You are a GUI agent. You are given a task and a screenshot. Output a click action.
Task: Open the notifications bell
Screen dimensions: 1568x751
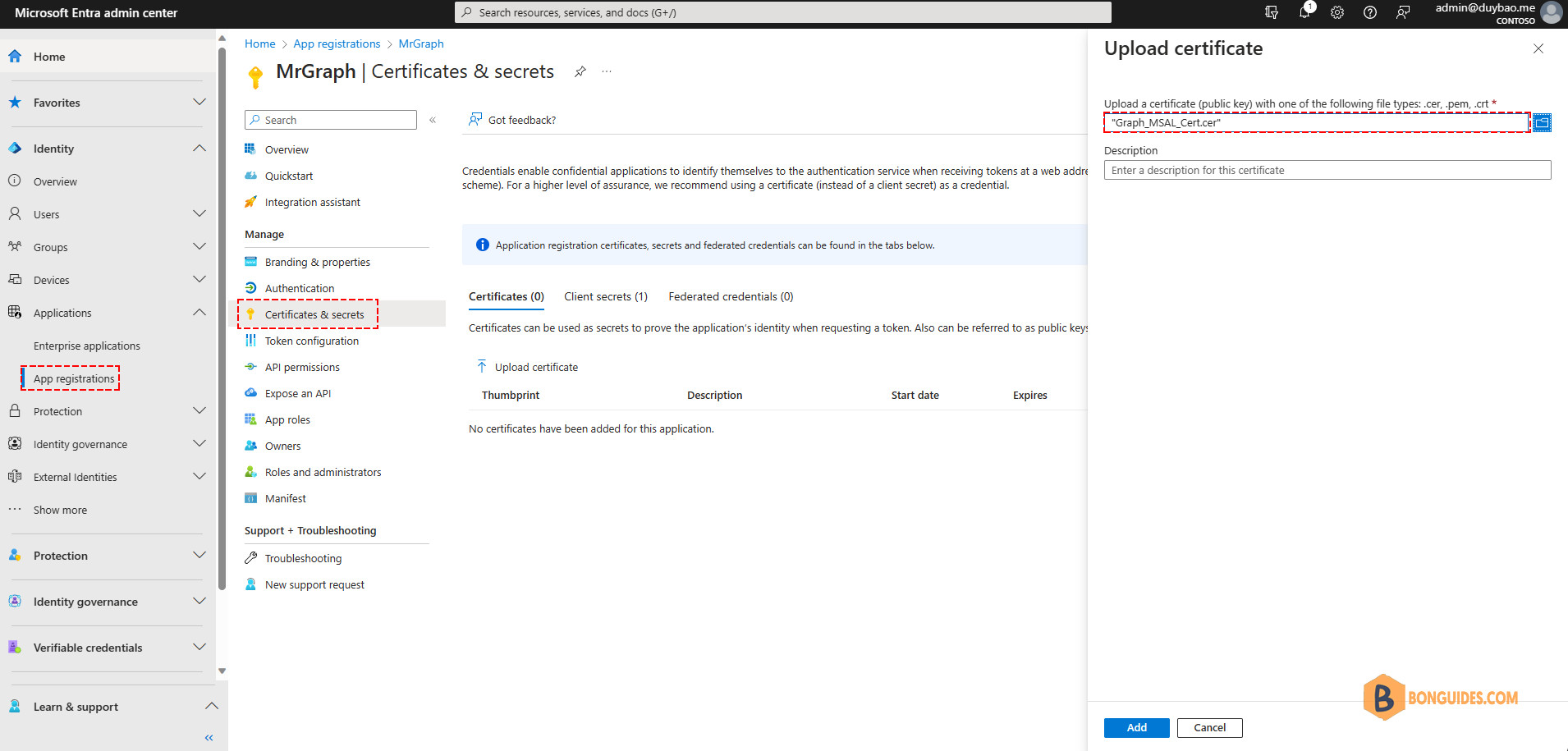[x=1304, y=12]
